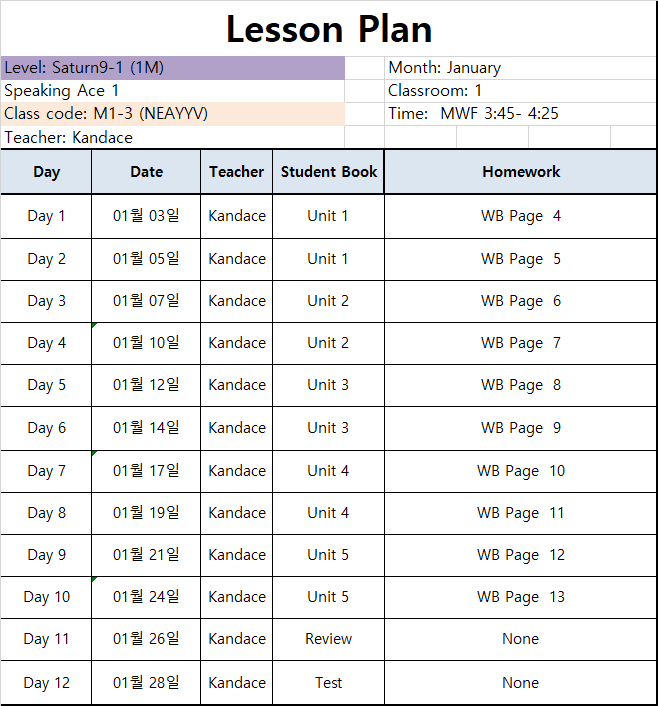The height and width of the screenshot is (706, 658).
Task: Select the Speaking Ace 1 cell
Action: coord(173,91)
